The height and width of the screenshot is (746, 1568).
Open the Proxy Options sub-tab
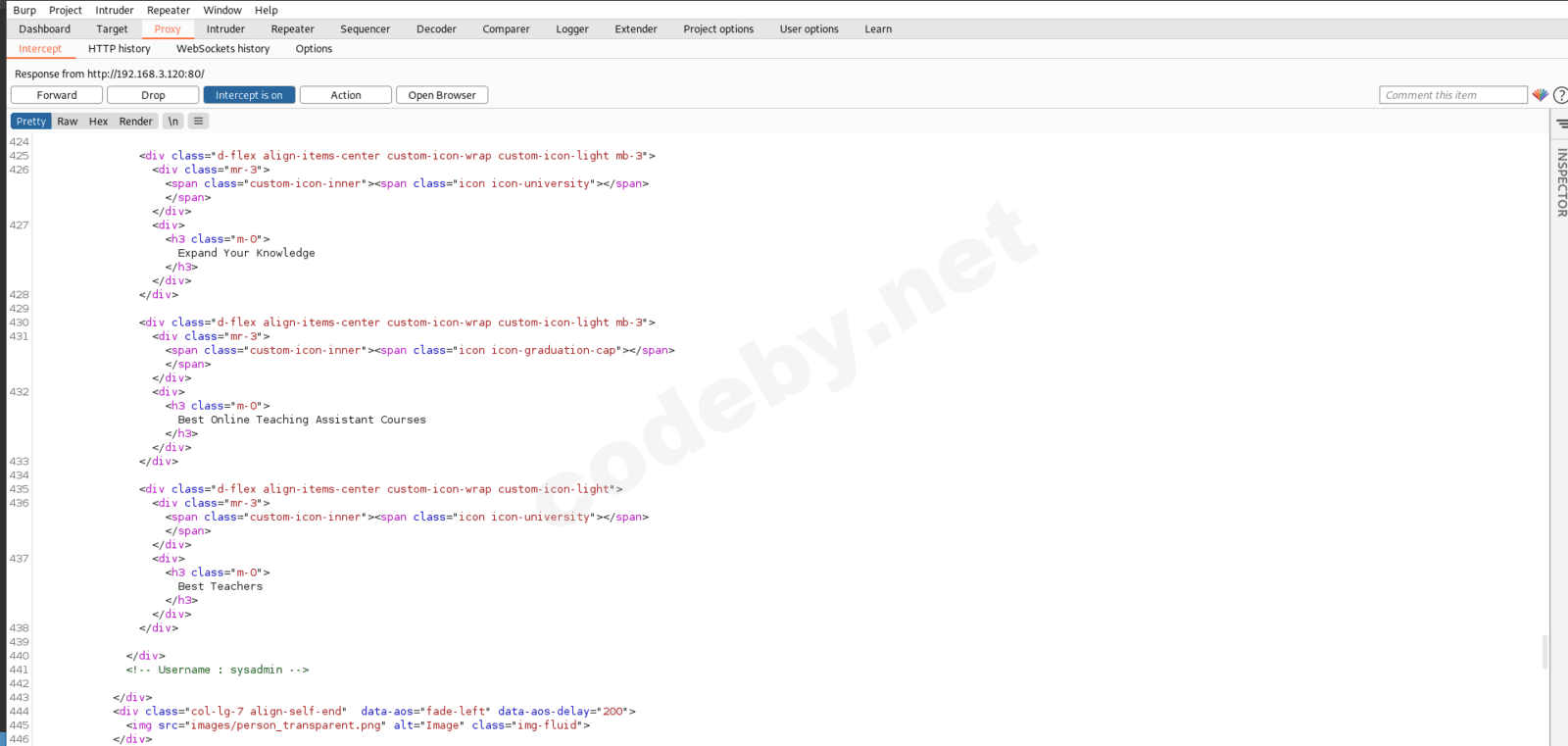[x=314, y=49]
